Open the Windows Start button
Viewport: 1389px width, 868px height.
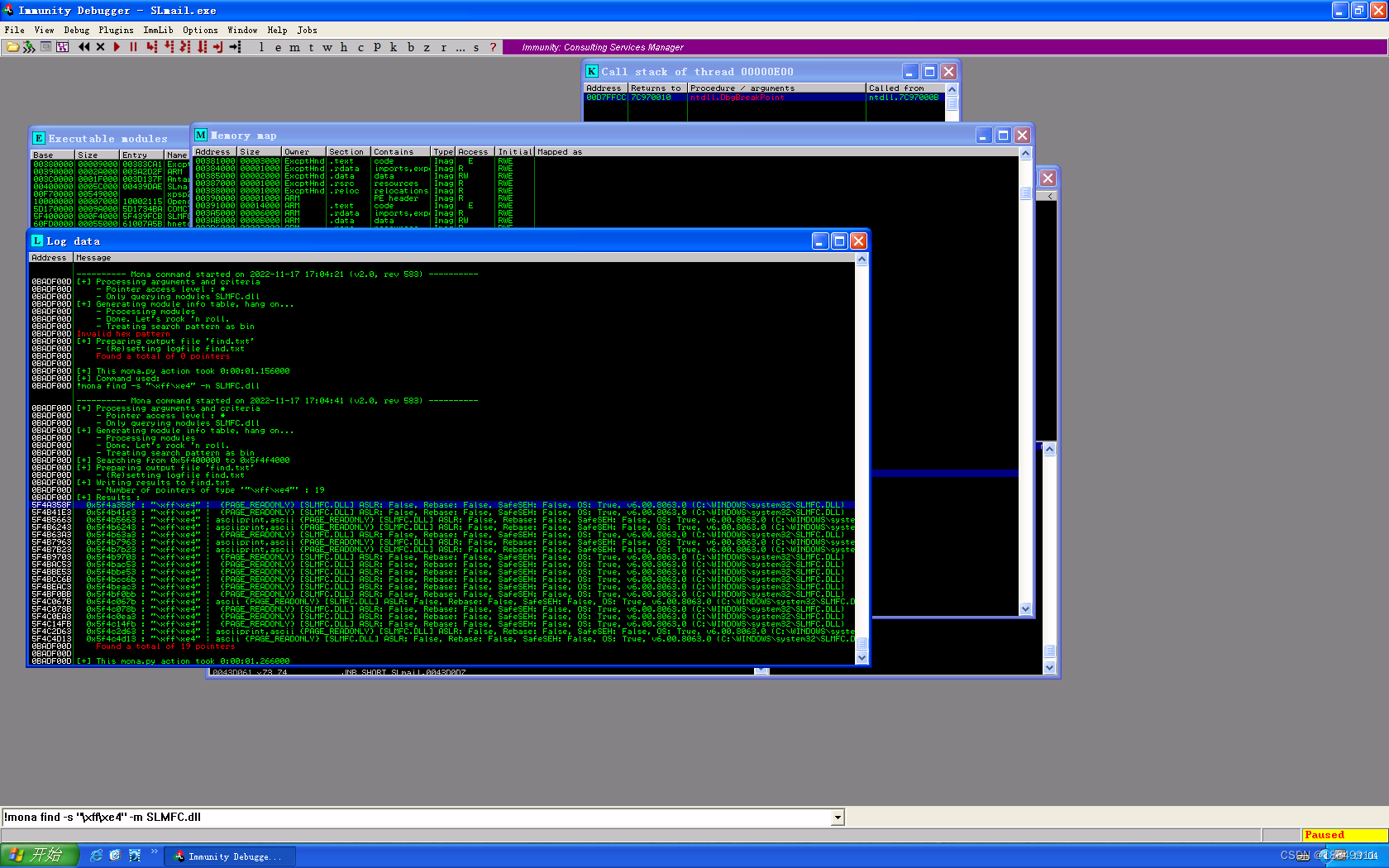(x=40, y=856)
